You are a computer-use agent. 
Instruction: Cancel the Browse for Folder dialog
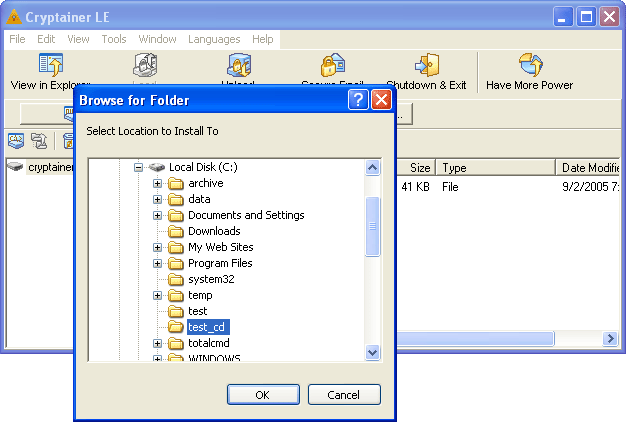344,394
